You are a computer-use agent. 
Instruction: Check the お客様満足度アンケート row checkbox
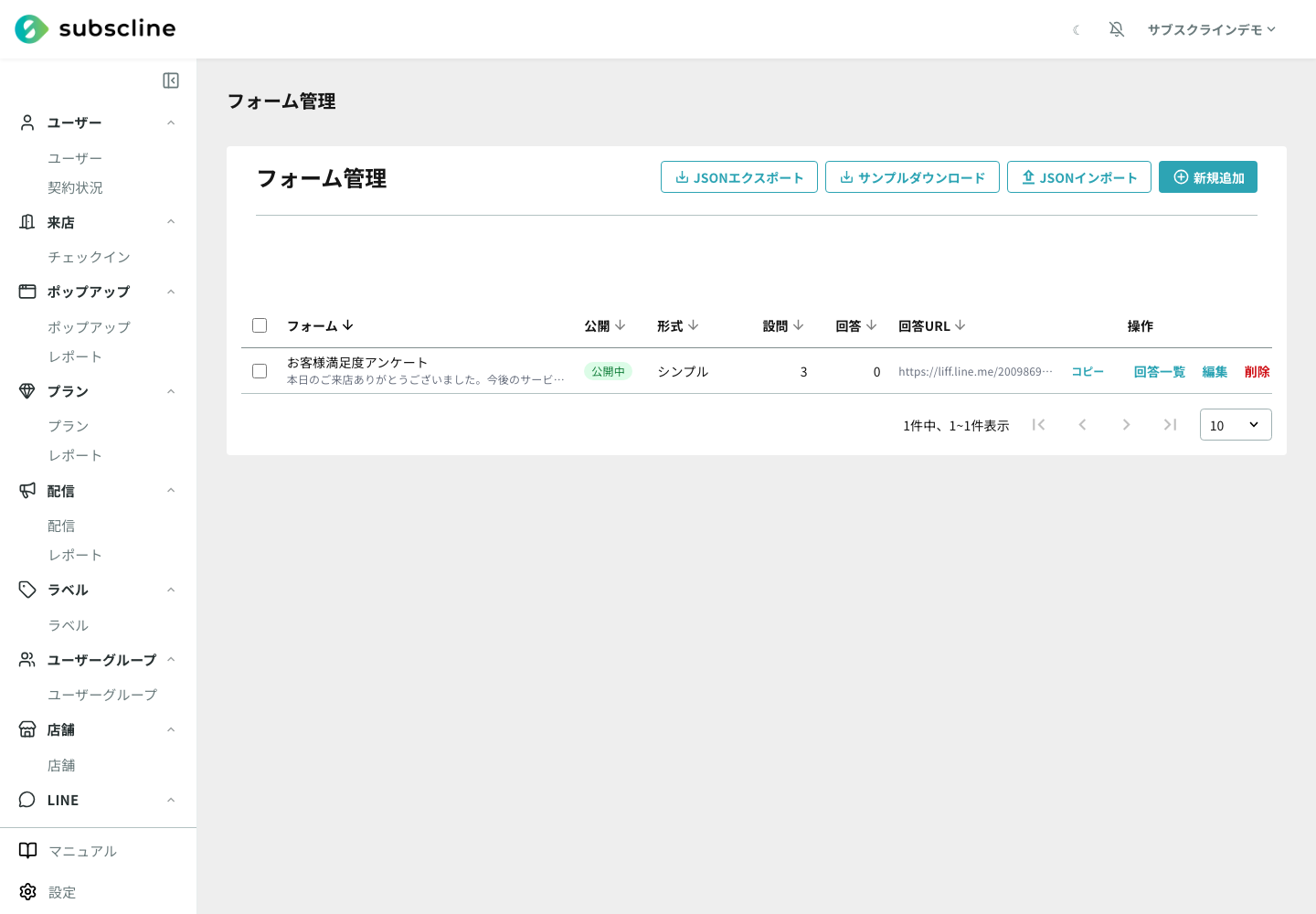click(260, 371)
